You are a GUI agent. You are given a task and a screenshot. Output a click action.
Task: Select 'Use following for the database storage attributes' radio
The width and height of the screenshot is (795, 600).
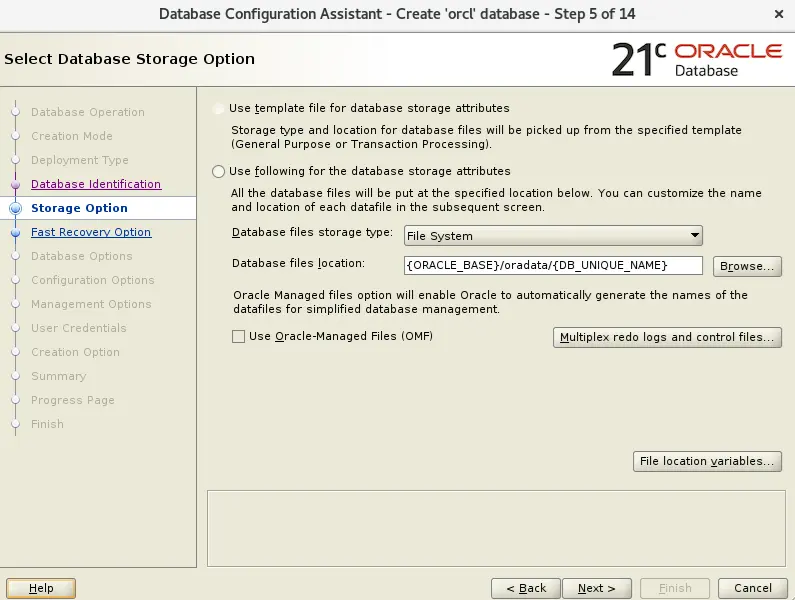point(218,171)
